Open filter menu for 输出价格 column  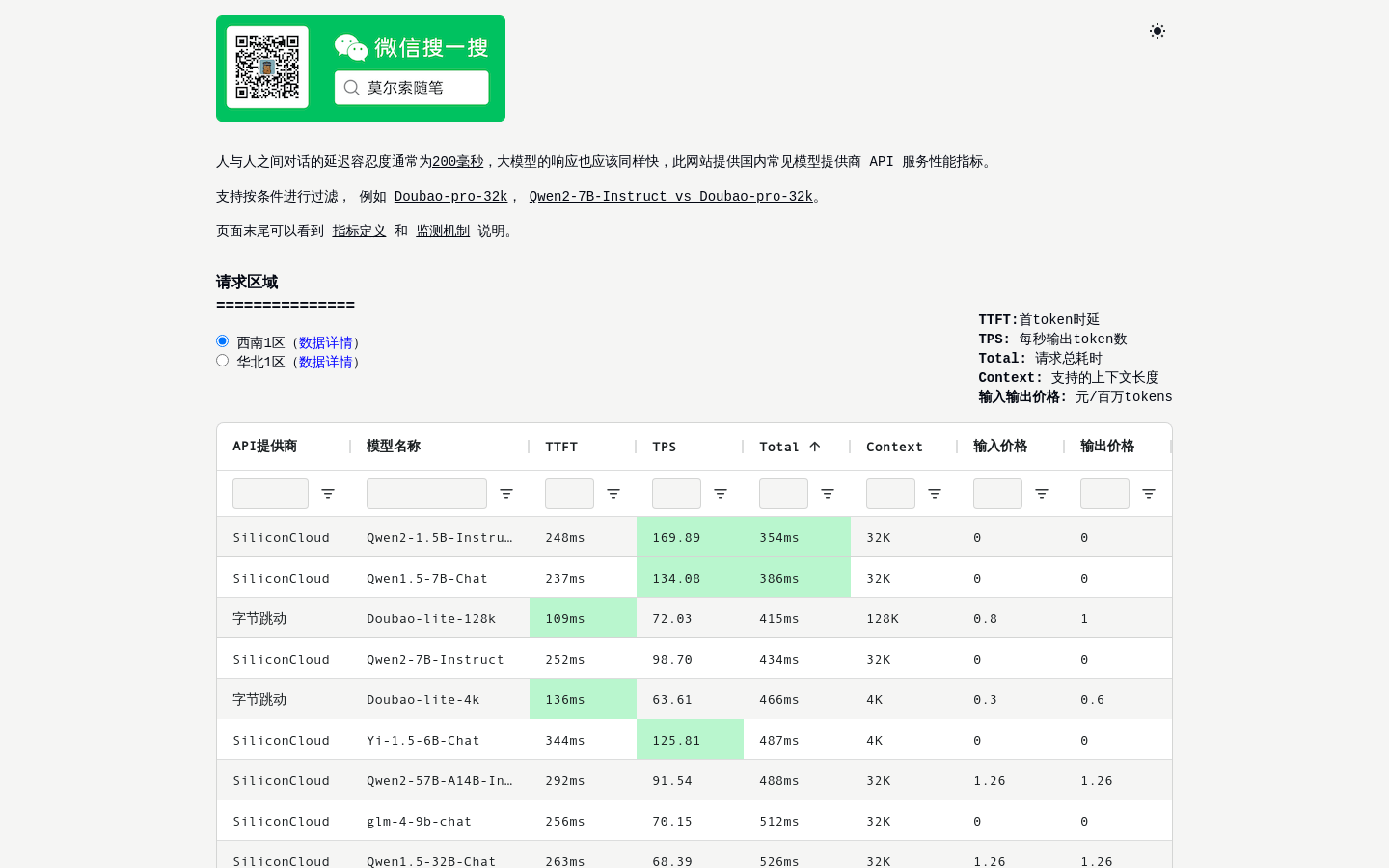pos(1149,494)
